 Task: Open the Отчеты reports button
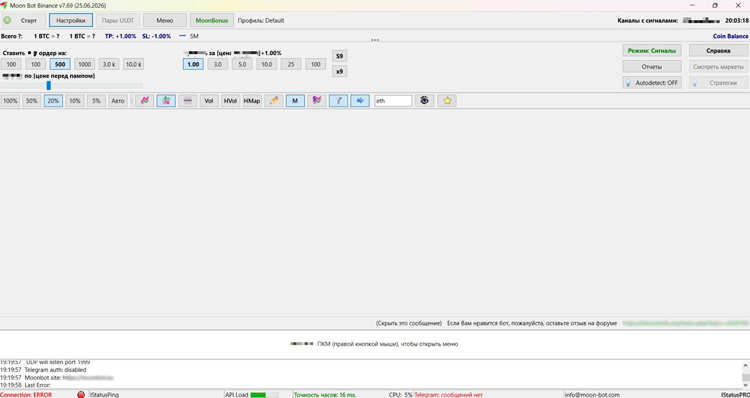[652, 66]
